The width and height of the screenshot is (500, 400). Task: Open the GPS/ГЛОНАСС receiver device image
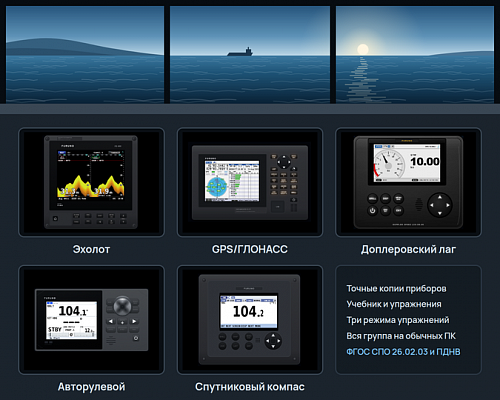pyautogui.click(x=250, y=182)
